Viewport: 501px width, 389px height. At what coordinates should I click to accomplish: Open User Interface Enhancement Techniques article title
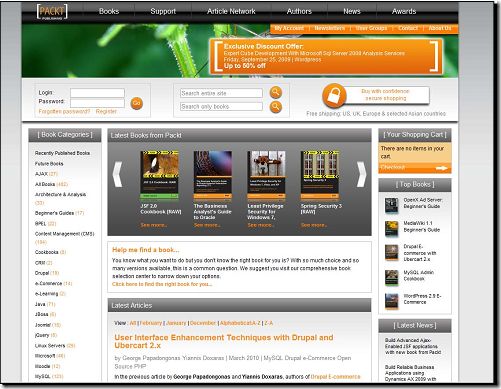tap(224, 341)
